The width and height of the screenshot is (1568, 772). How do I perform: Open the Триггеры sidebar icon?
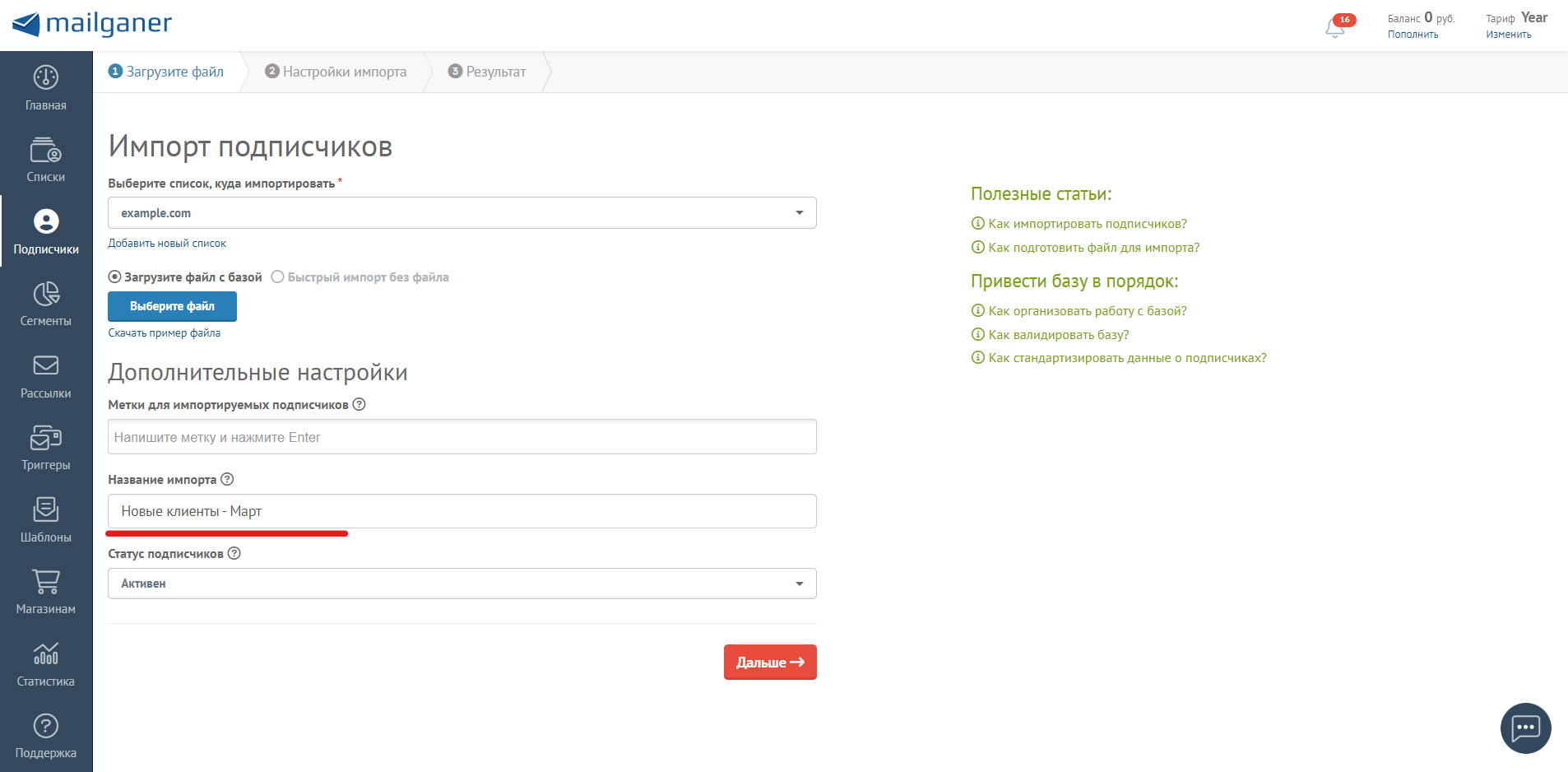point(46,438)
